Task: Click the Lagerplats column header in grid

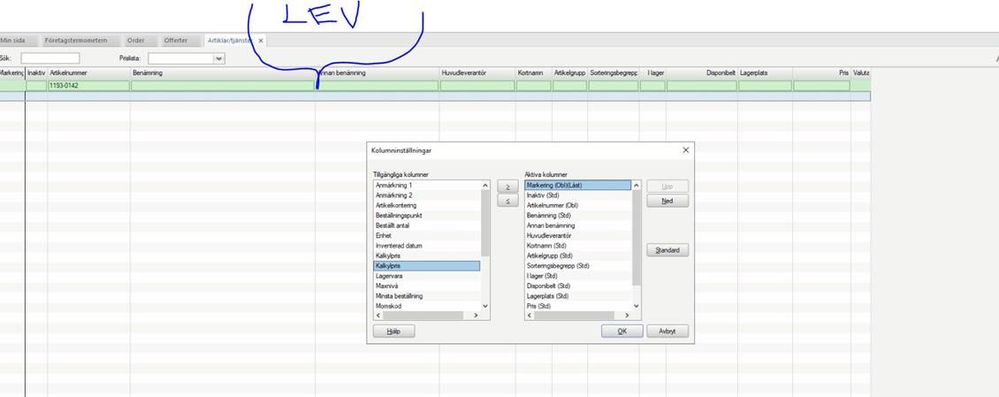Action: pos(765,73)
